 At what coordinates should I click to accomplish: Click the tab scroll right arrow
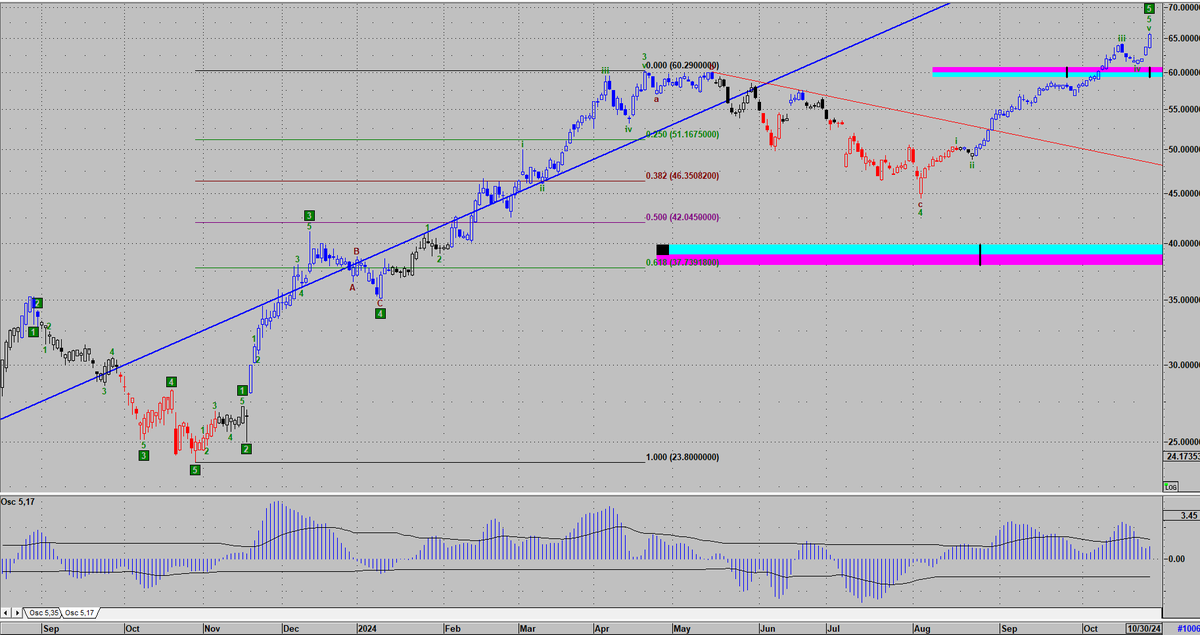[17, 612]
